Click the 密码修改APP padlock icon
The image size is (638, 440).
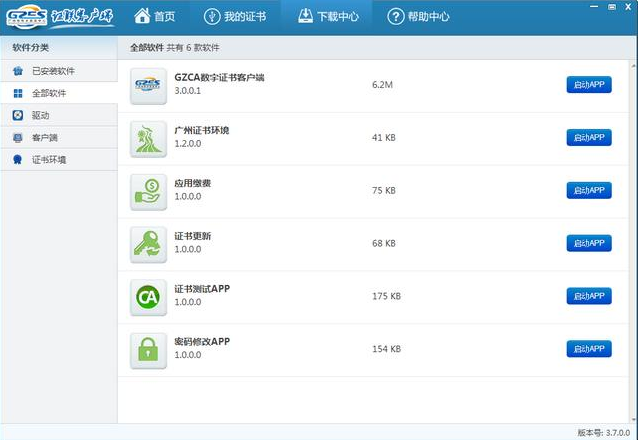148,351
